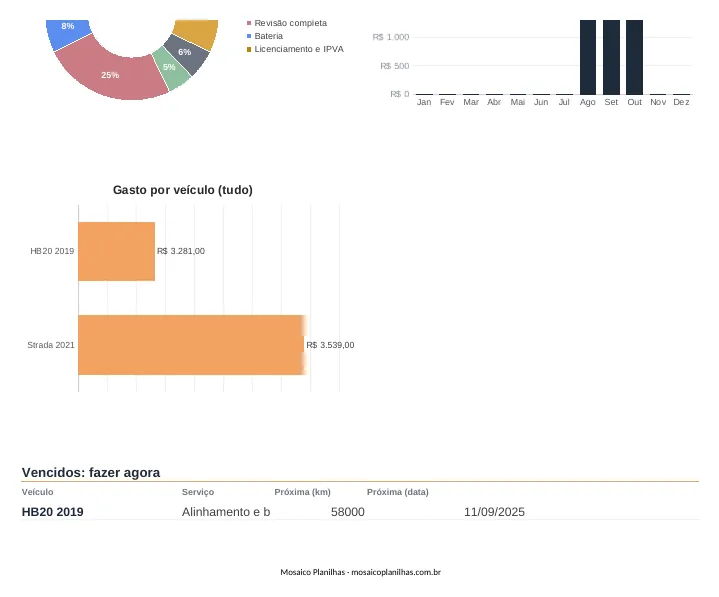This screenshot has width=719, height=597.
Task: Select the 'Nov' month axis label
Action: tap(658, 102)
